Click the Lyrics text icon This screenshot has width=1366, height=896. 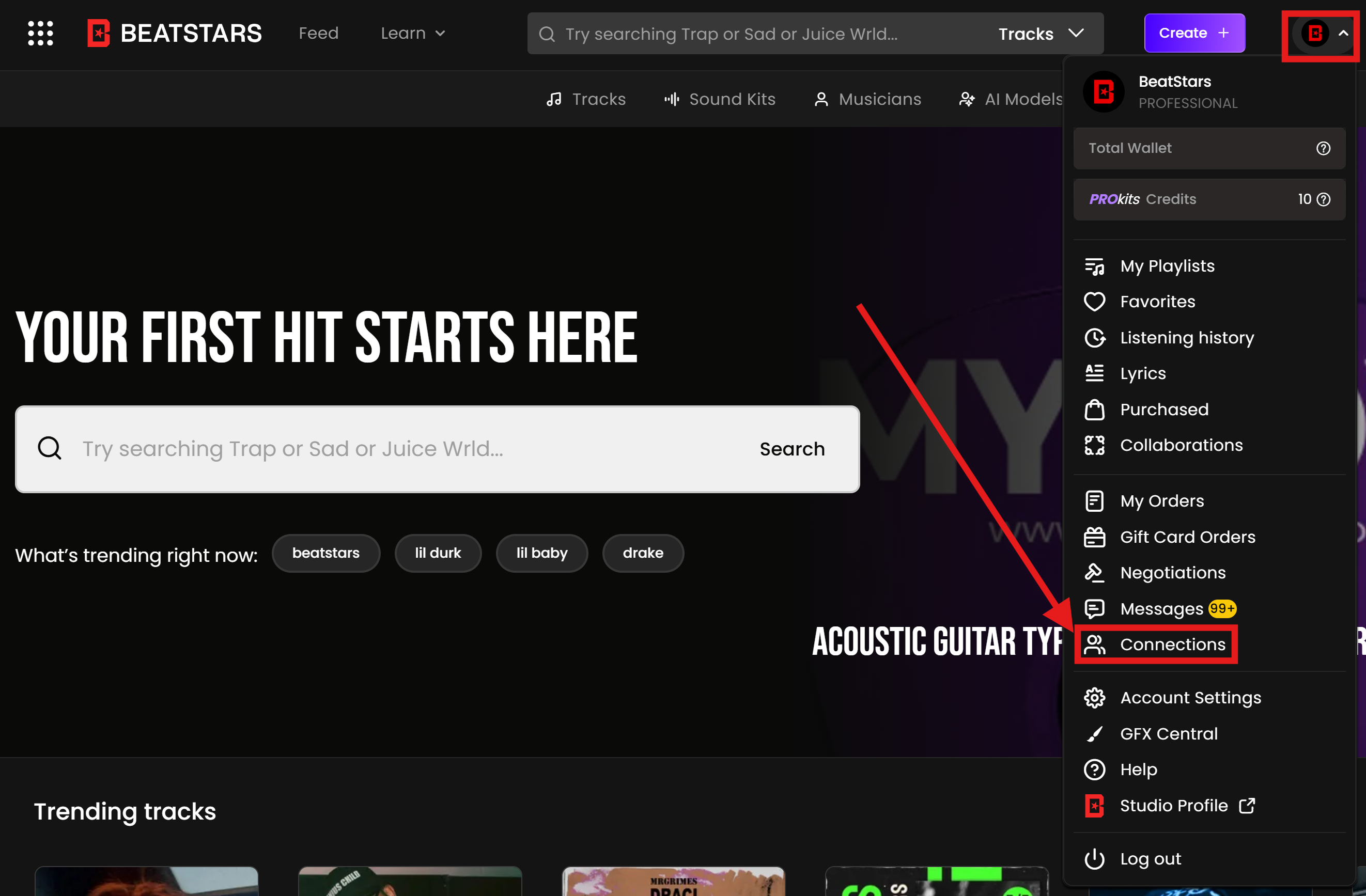click(1094, 373)
